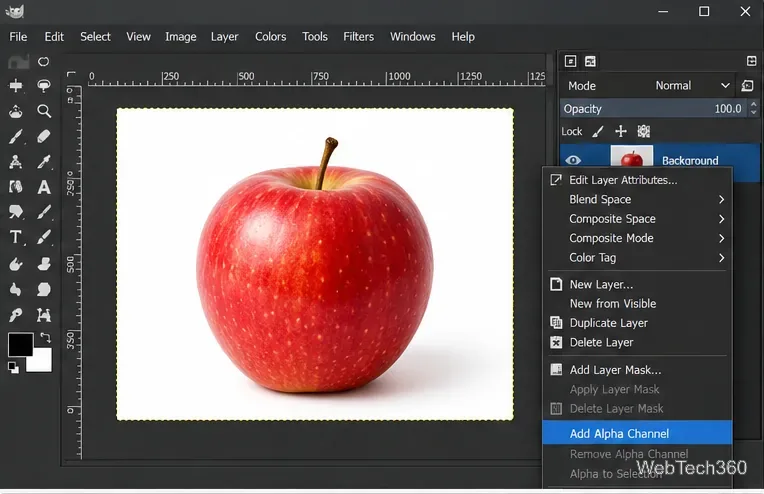Select the ellipse select tool
The image size is (764, 494).
pos(44,61)
